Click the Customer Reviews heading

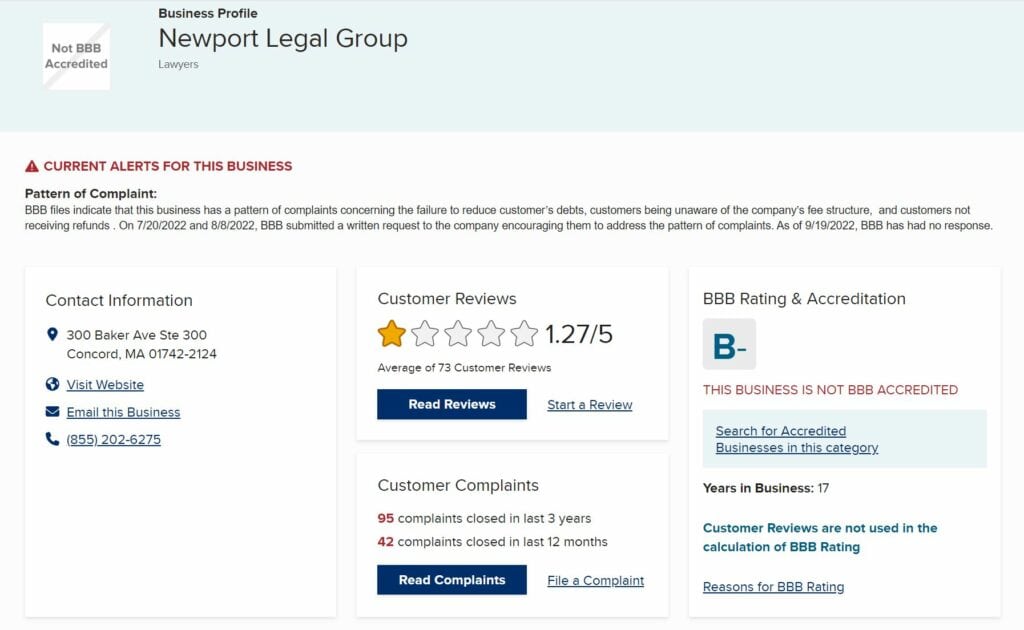(x=447, y=298)
